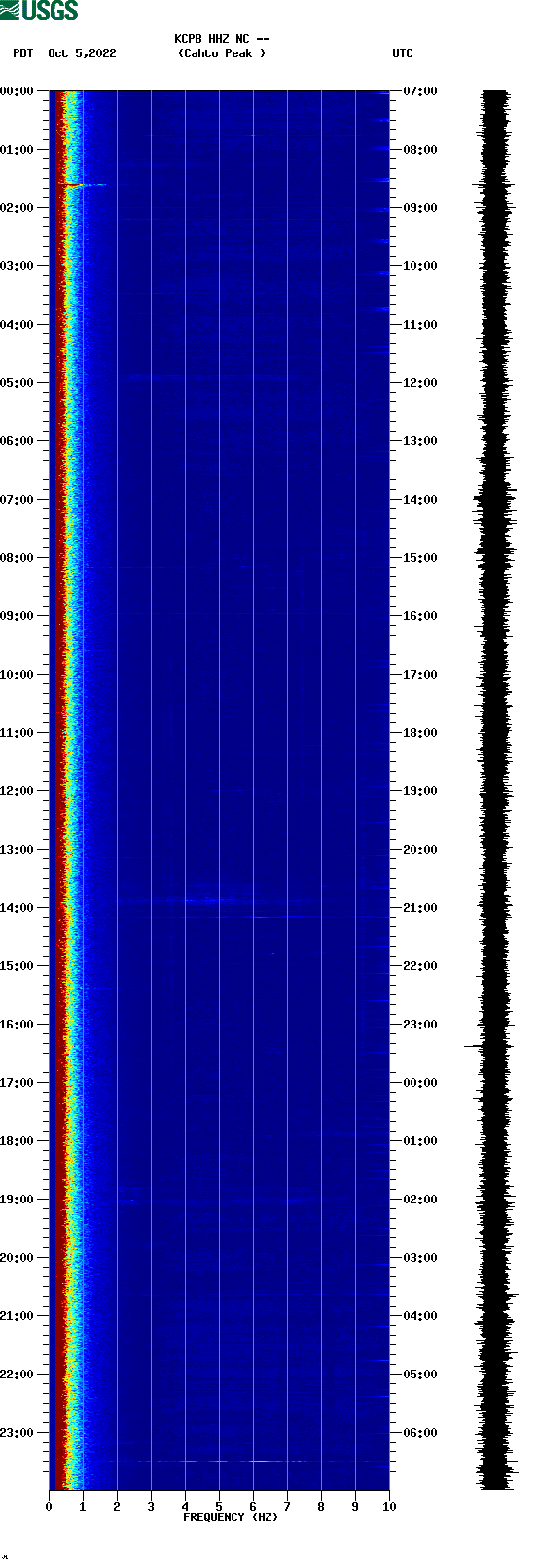Click the PDT time label '02:00'

[17, 208]
